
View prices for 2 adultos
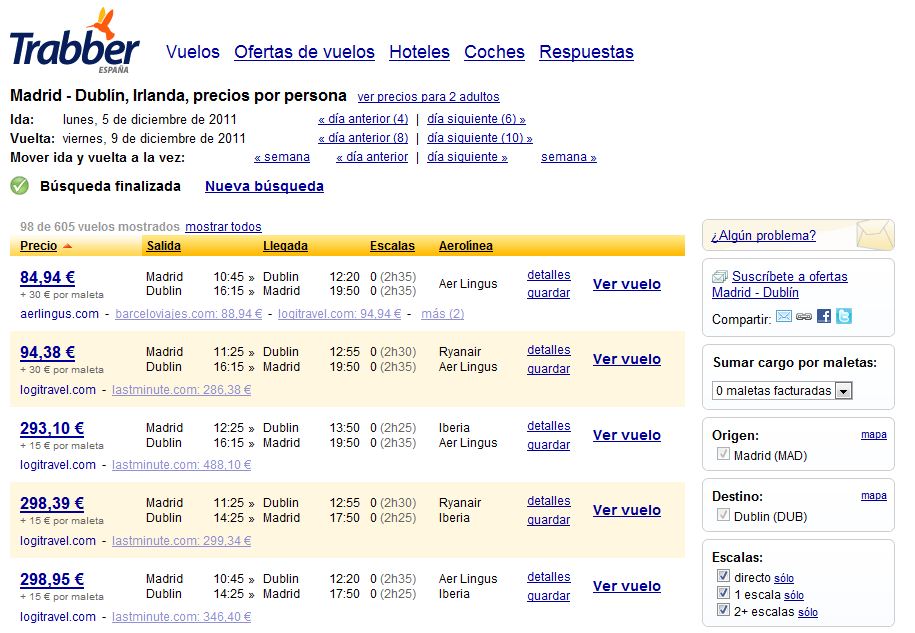tap(428, 97)
